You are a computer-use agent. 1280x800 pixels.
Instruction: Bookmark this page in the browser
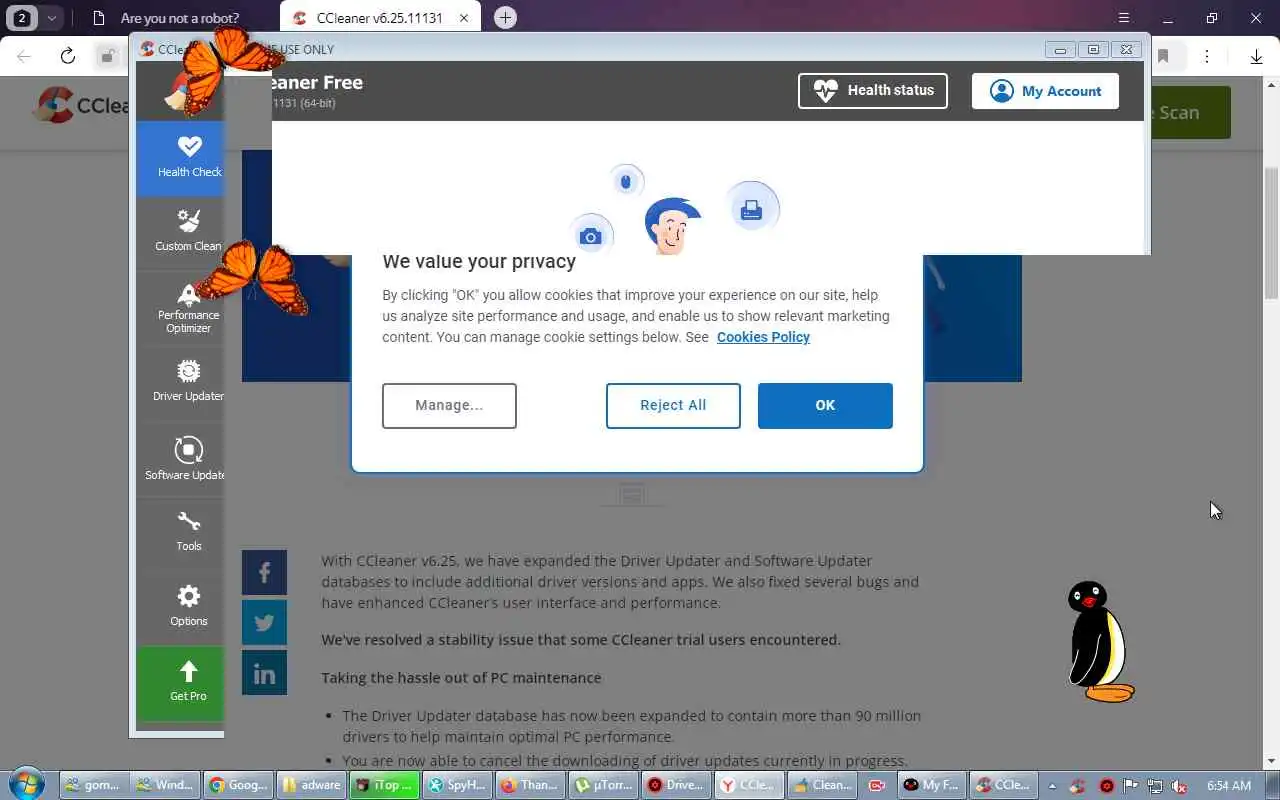click(x=1163, y=56)
